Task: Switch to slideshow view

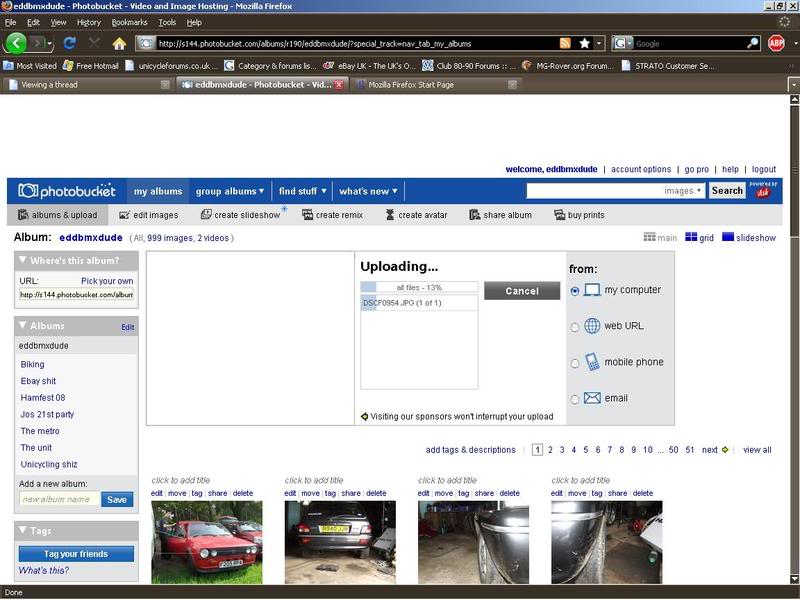Action: 749,237
